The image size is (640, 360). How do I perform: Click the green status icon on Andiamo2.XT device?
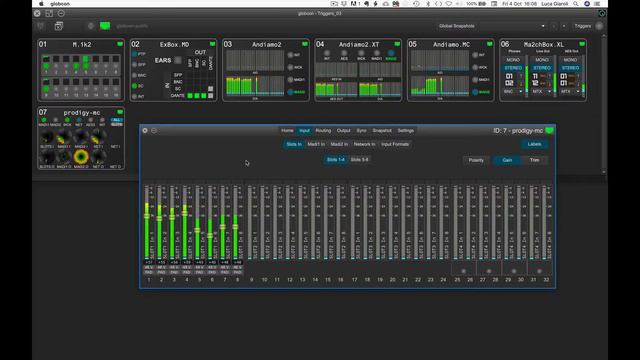pyautogui.click(x=397, y=44)
